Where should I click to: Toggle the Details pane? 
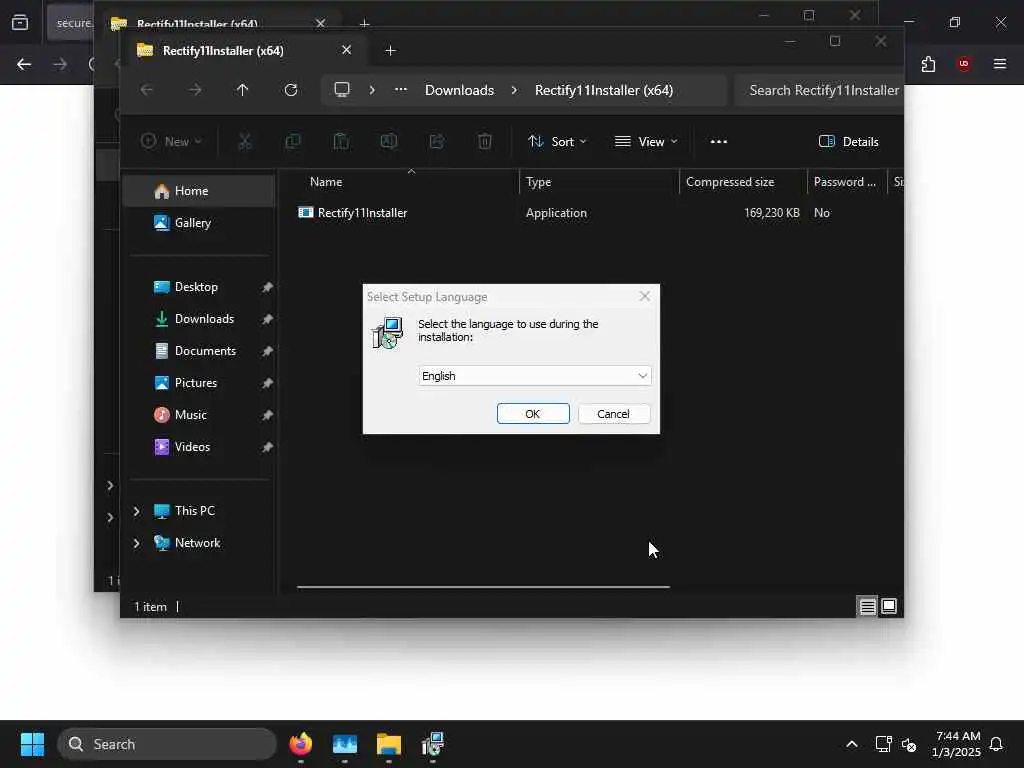[848, 141]
